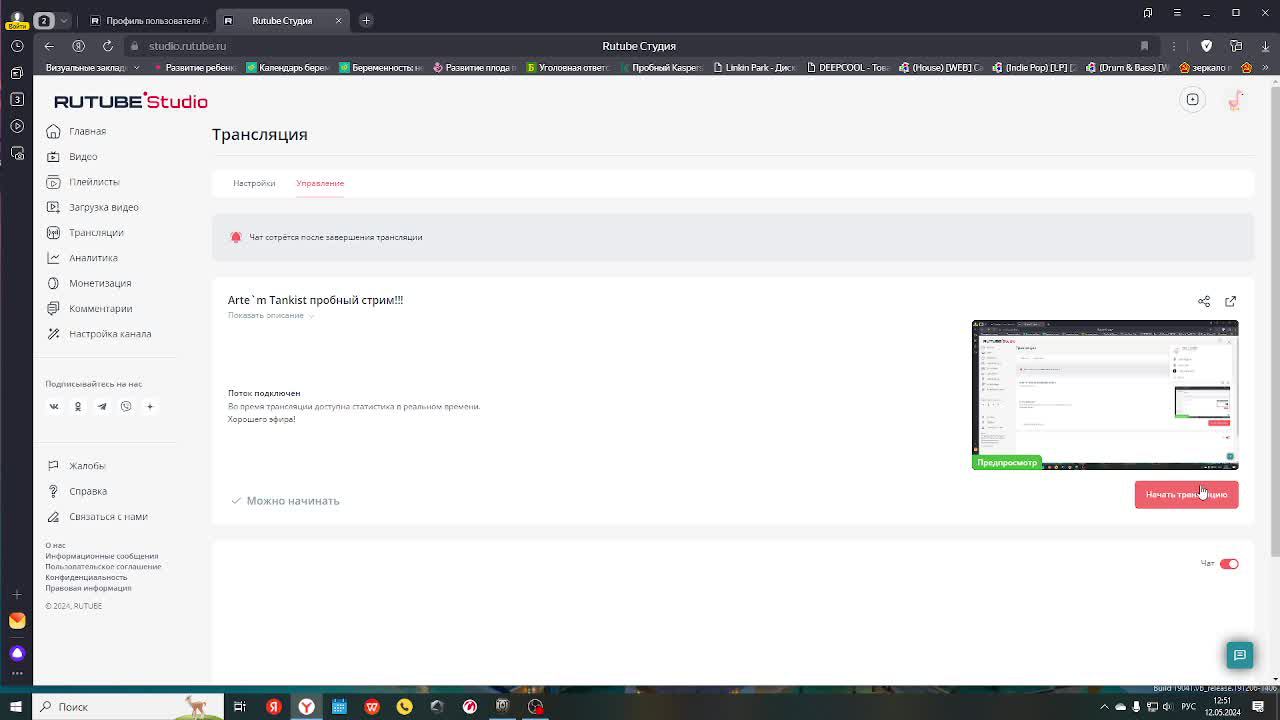
Task: Open browser downloads icon
Action: click(1265, 46)
